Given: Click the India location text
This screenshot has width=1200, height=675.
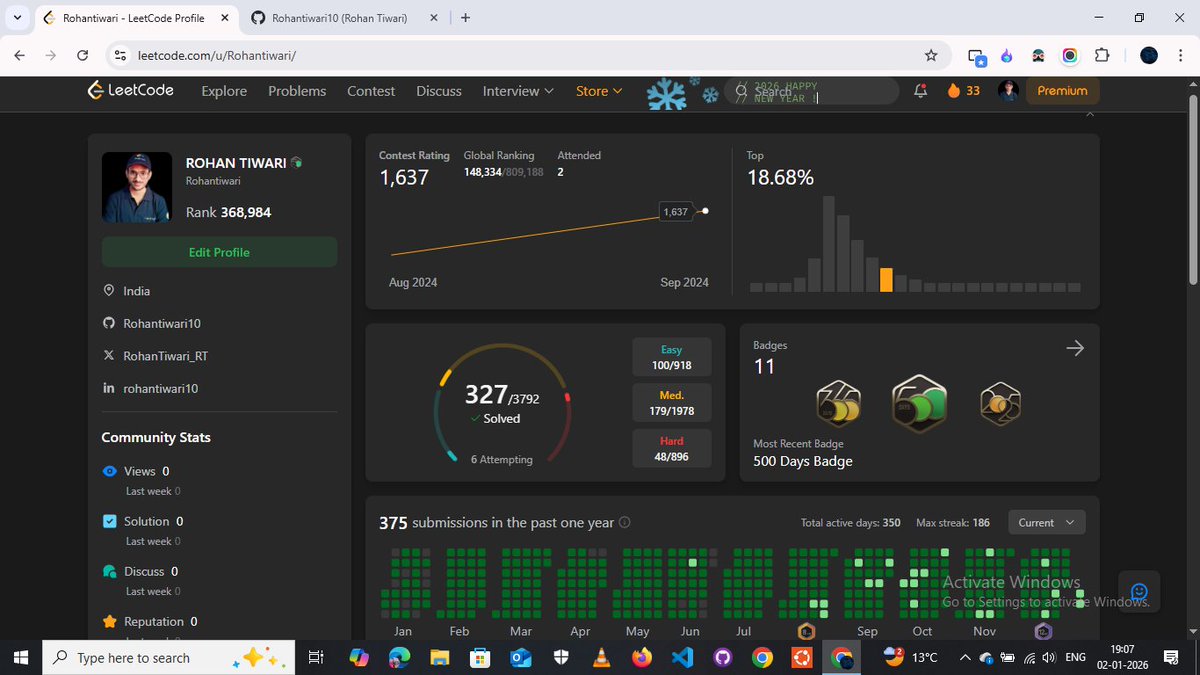Looking at the screenshot, I should pyautogui.click(x=137, y=291).
